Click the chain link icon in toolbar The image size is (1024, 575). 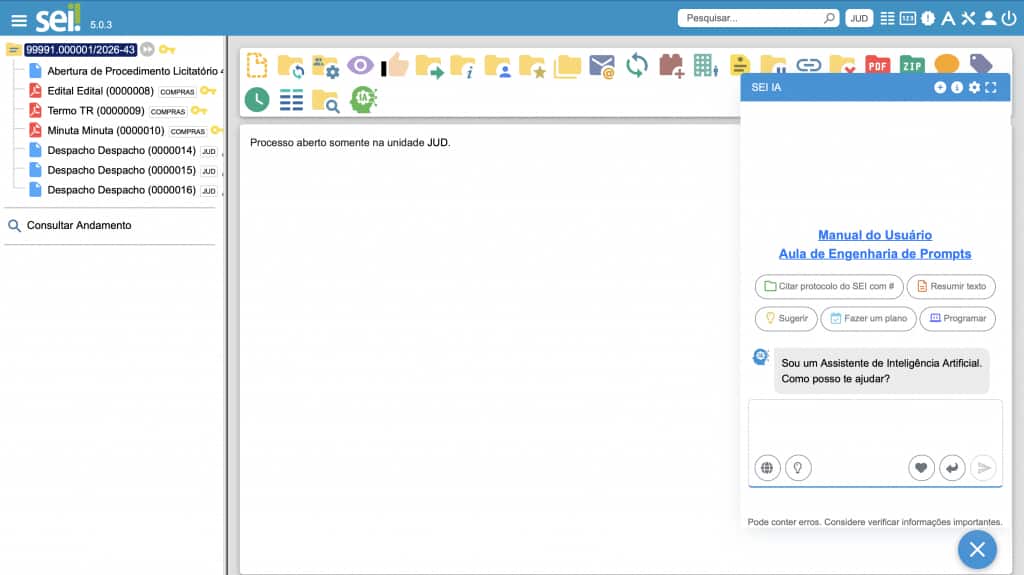[x=808, y=65]
